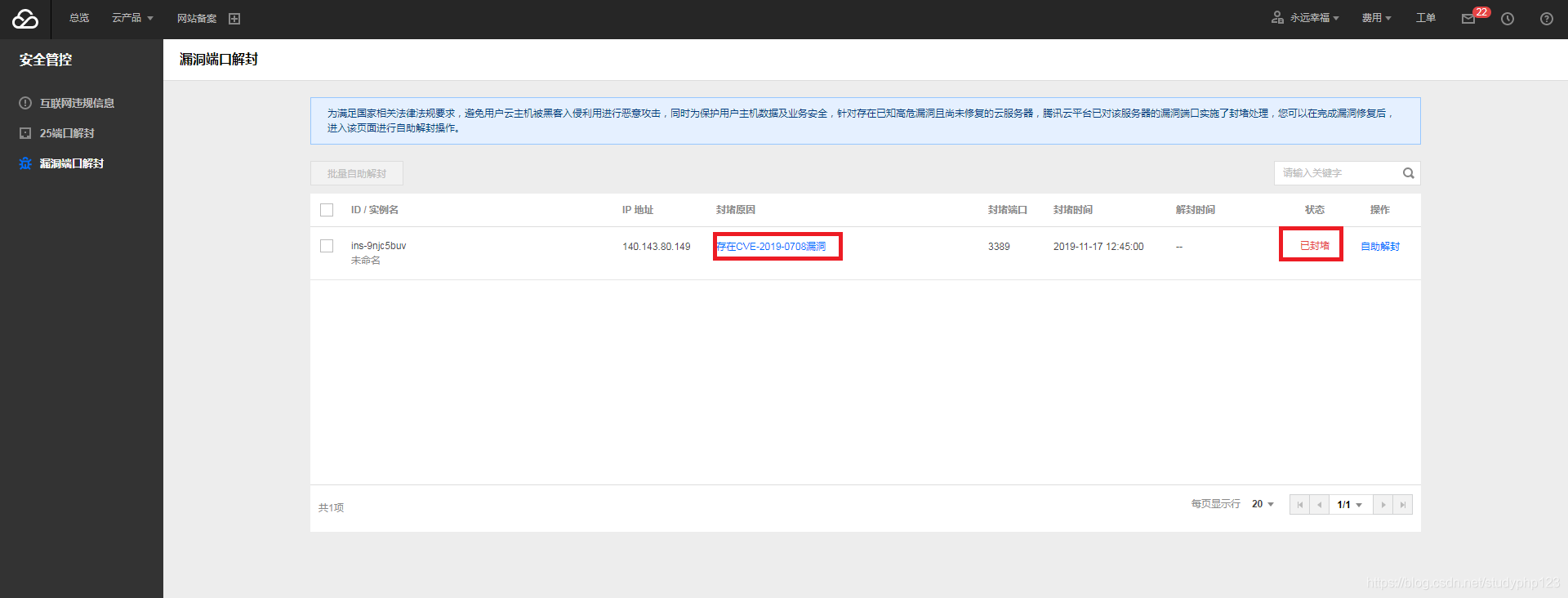Open the help question mark icon

1547,19
